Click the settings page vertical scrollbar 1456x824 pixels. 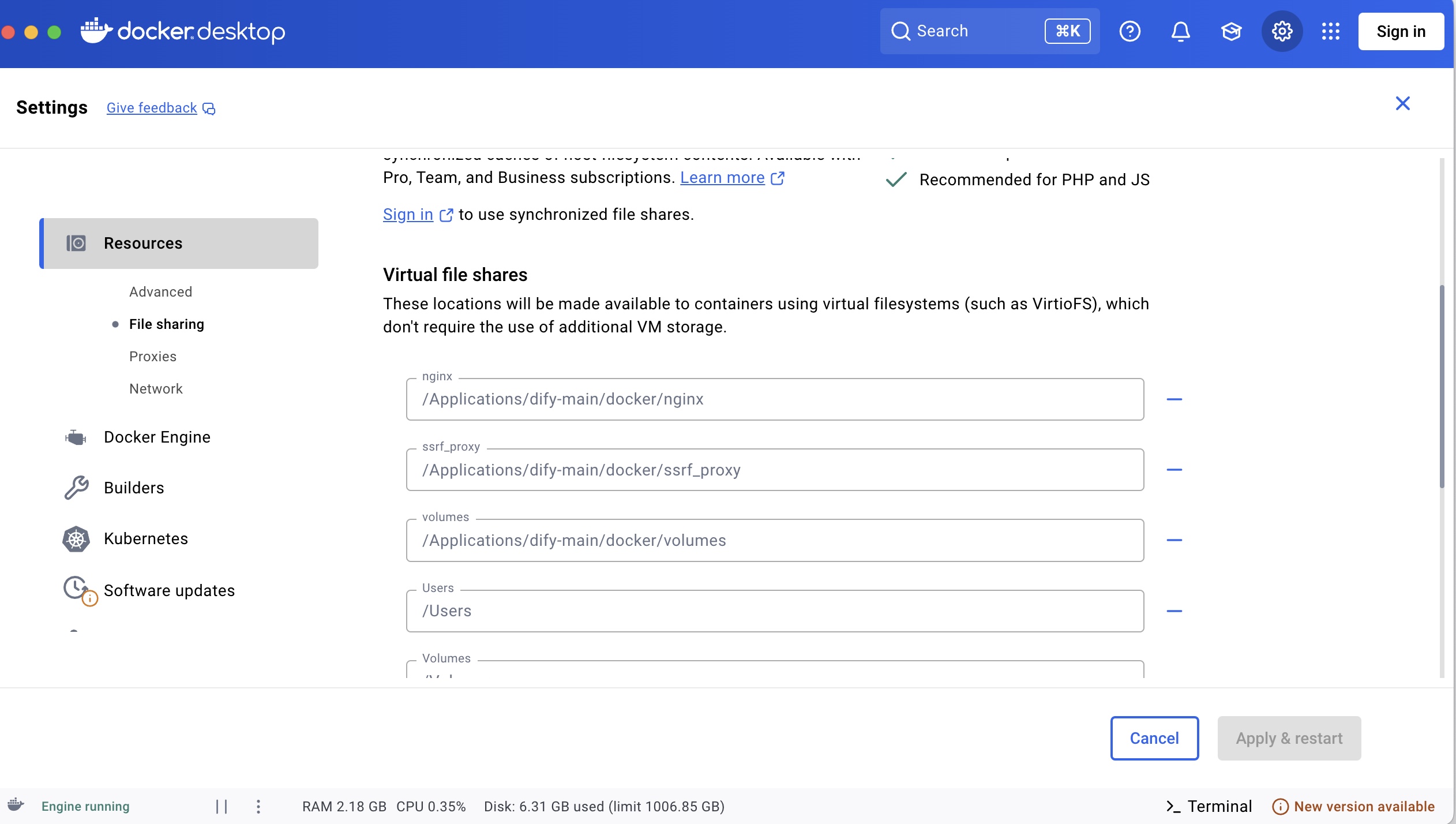pyautogui.click(x=1441, y=387)
